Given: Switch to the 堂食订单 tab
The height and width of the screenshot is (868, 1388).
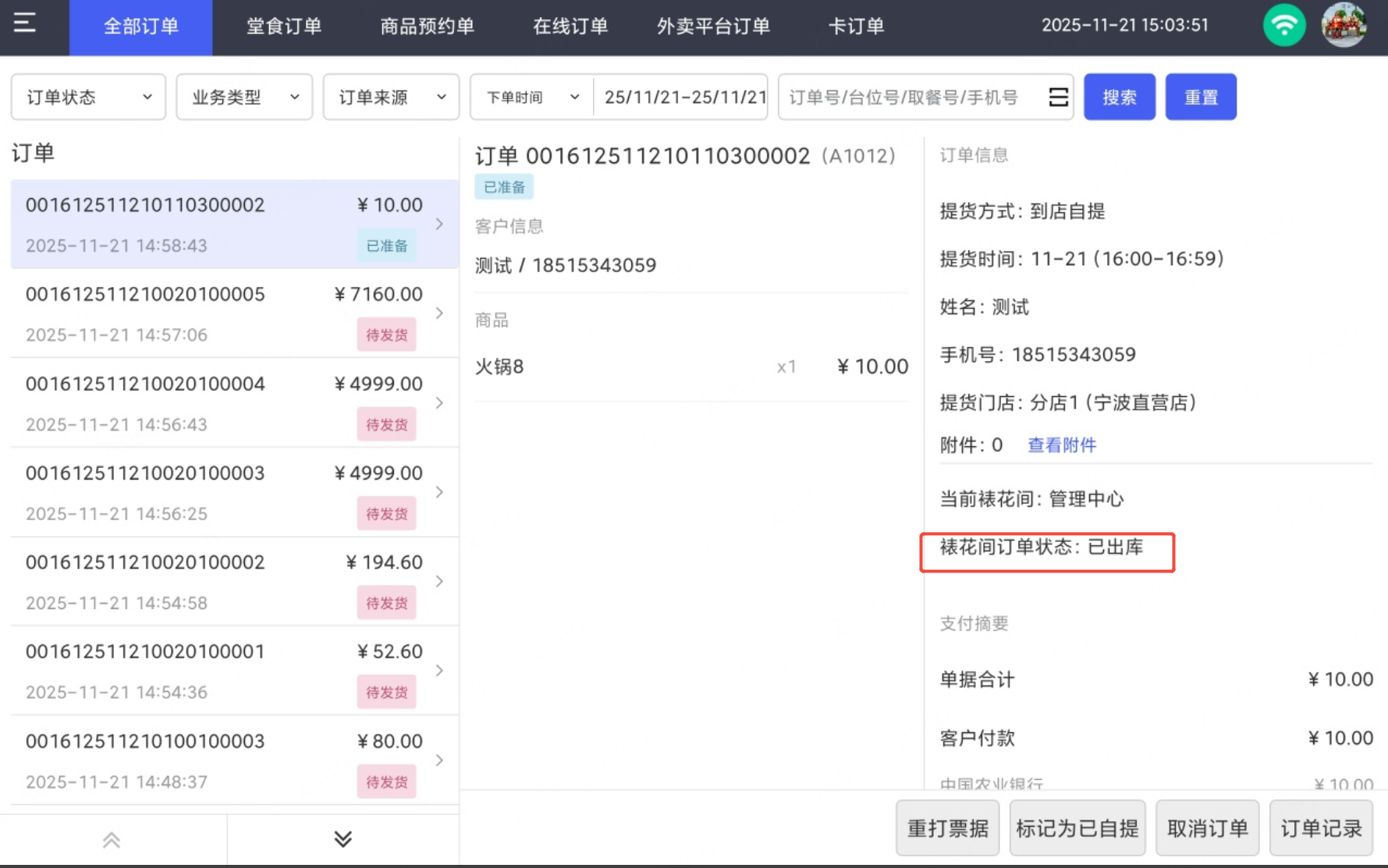Looking at the screenshot, I should [x=284, y=27].
